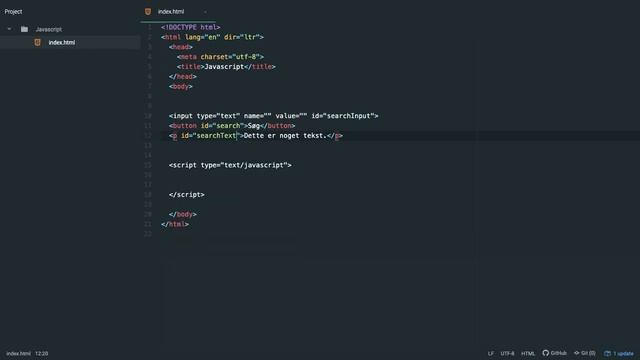
Task: Click index.html file name in status bar
Action: point(18,353)
